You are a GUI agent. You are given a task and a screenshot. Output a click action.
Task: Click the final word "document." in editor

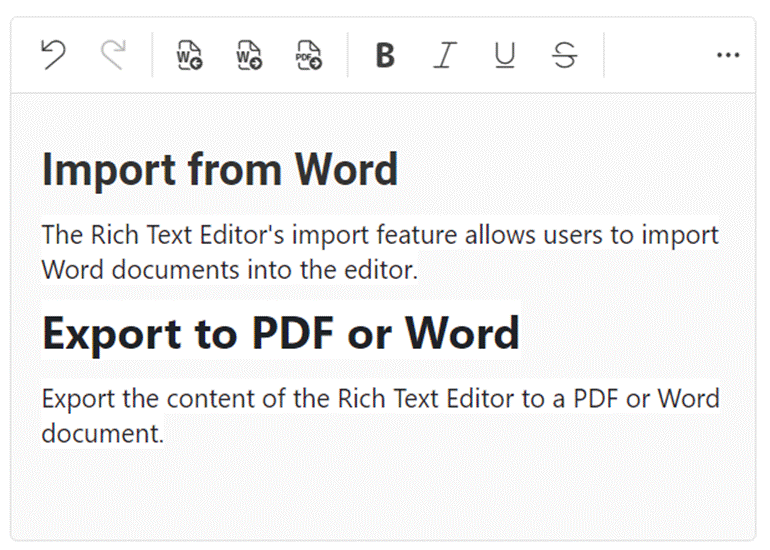coord(102,434)
